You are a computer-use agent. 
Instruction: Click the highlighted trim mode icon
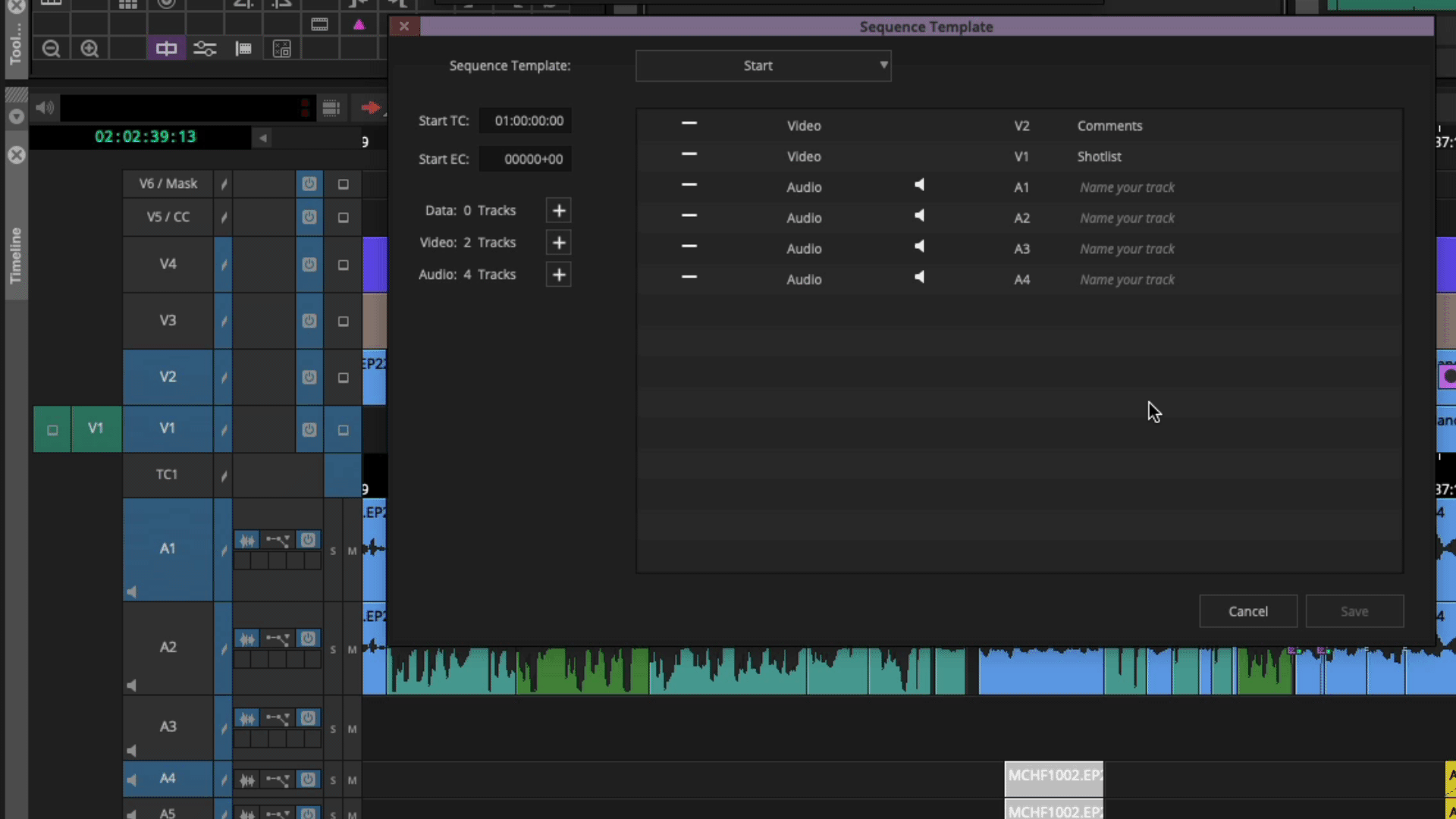(166, 48)
